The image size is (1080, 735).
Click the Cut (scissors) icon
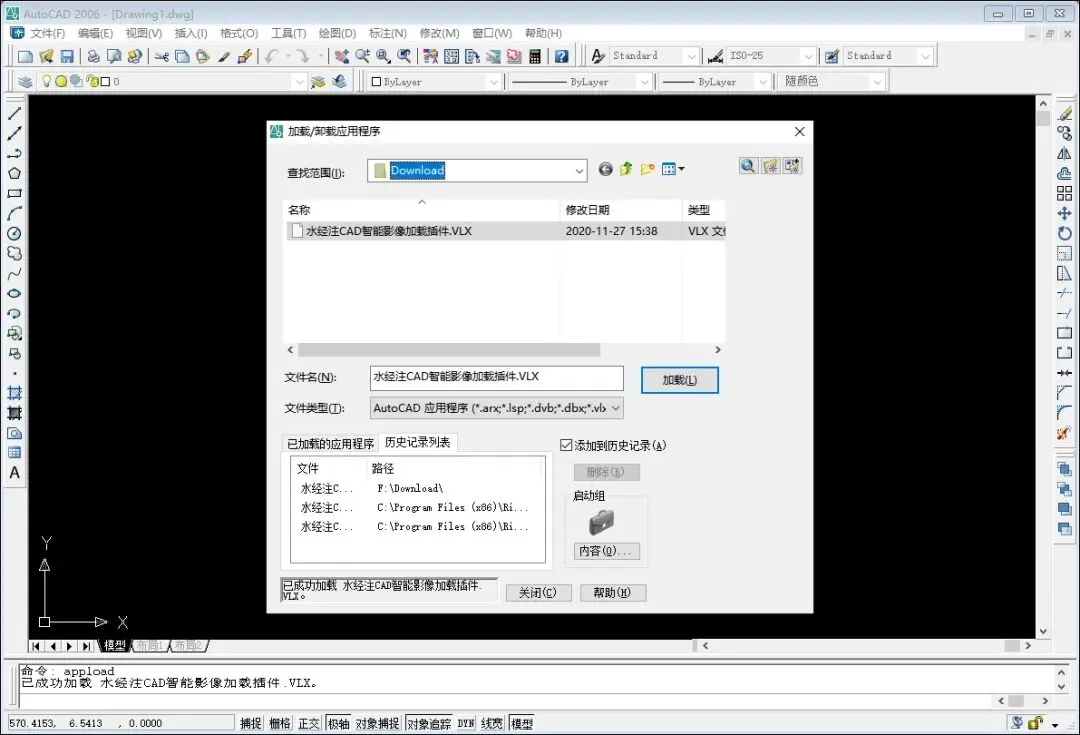pos(162,56)
